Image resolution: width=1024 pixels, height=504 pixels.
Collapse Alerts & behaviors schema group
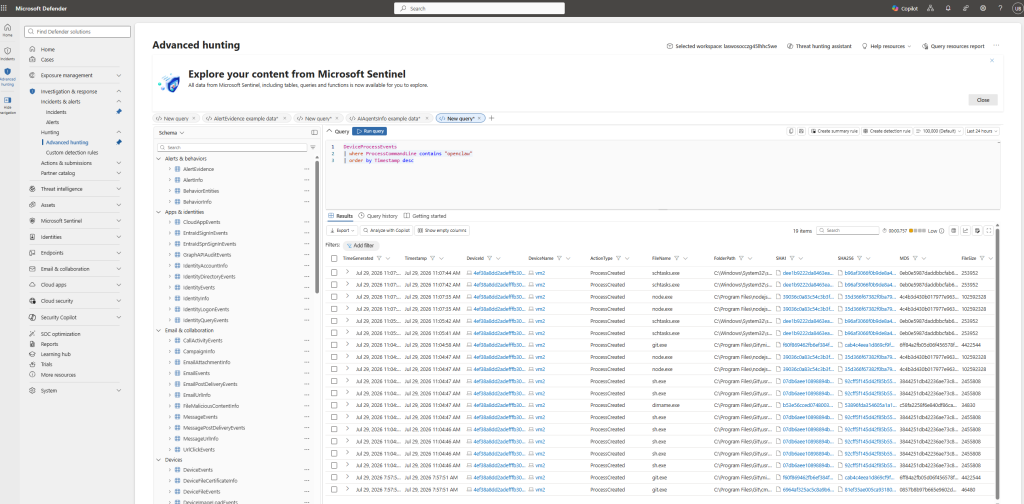coord(159,159)
